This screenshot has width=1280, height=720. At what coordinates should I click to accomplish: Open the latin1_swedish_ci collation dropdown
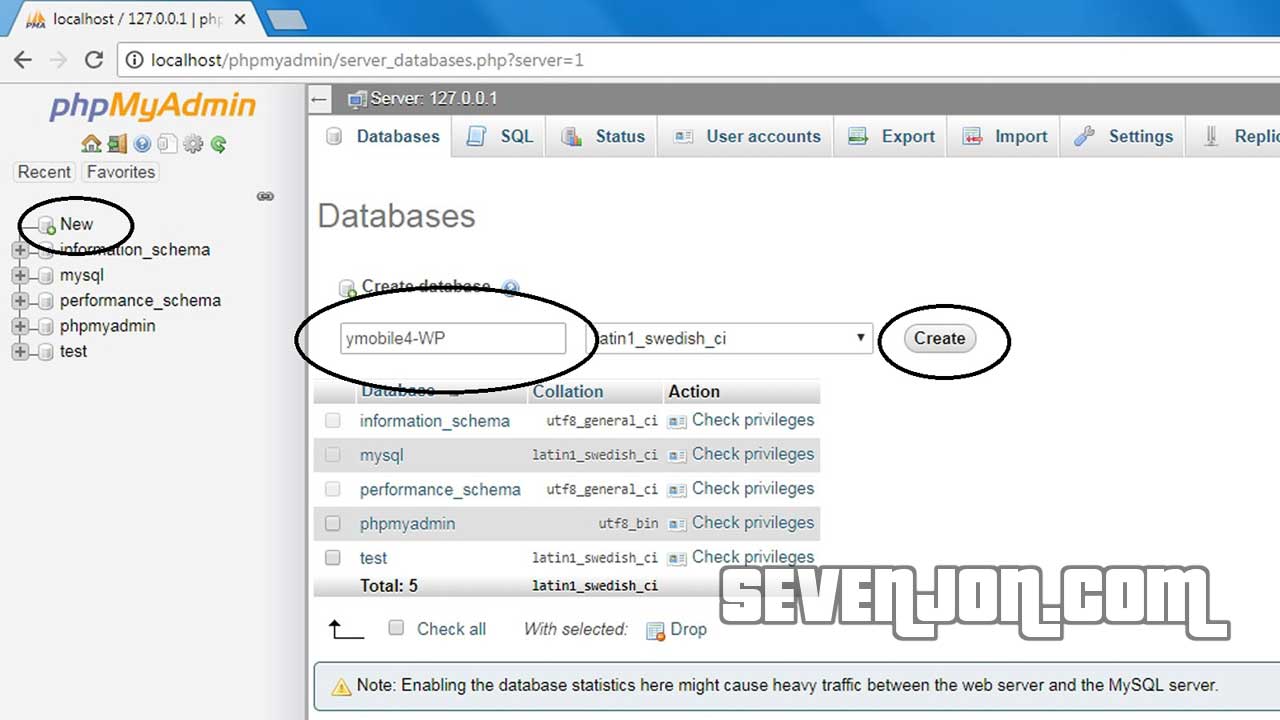pyautogui.click(x=729, y=338)
